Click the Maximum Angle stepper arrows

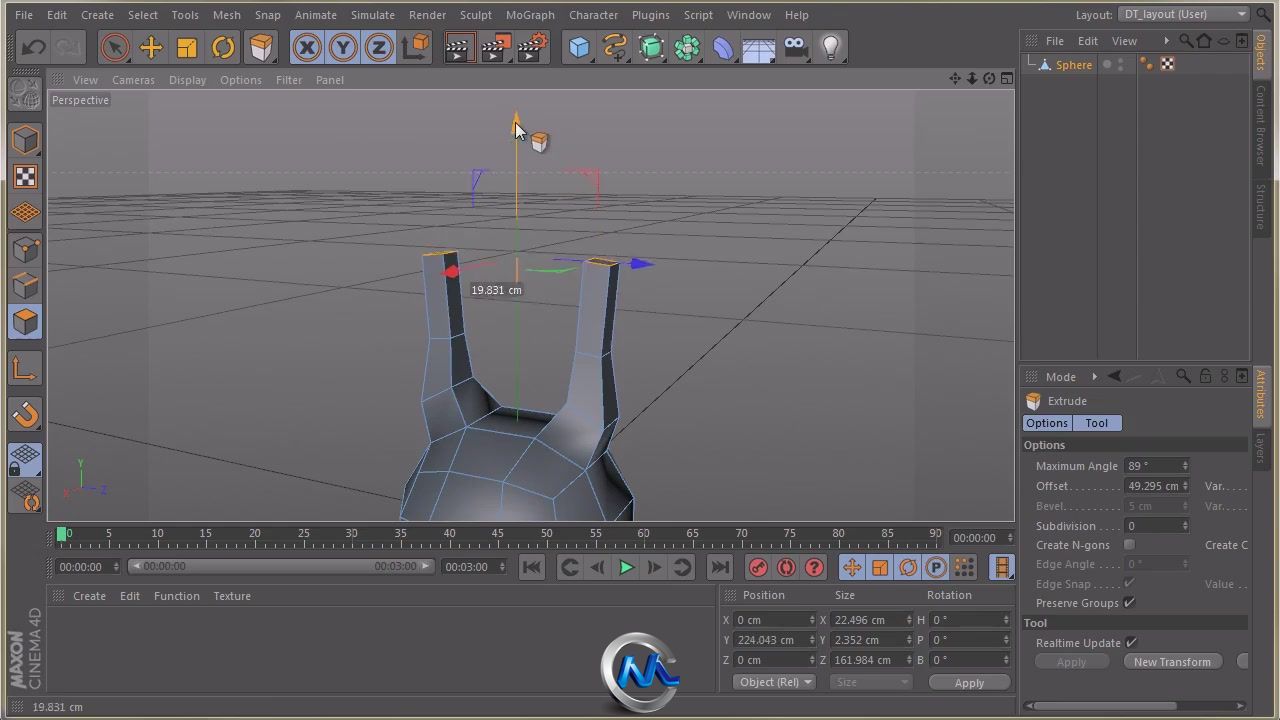point(1185,466)
